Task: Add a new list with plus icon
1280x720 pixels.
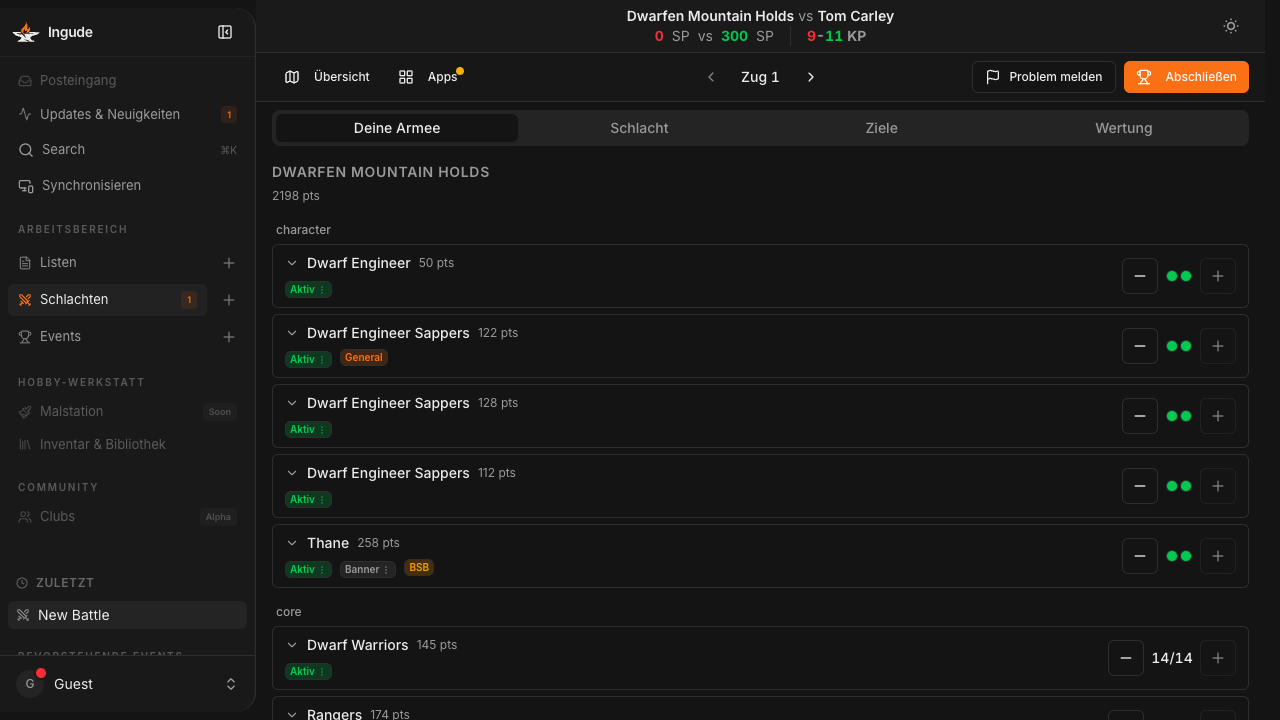Action: click(x=229, y=263)
